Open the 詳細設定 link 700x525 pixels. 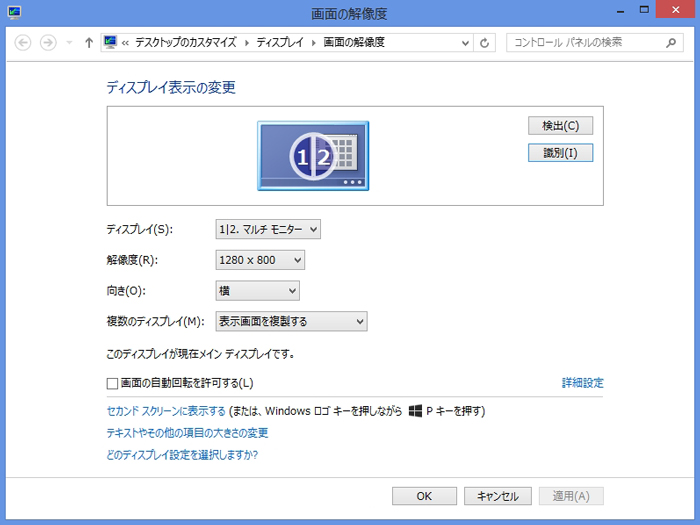point(583,383)
